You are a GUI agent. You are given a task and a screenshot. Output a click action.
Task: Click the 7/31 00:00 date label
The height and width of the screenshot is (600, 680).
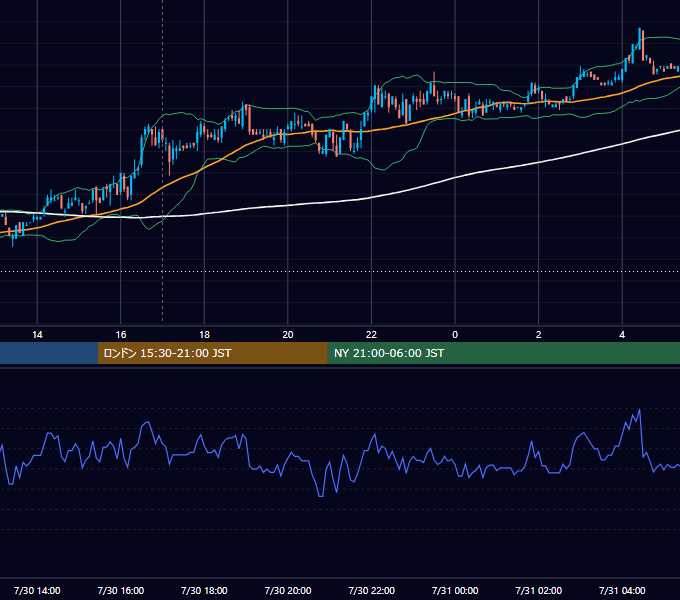(x=455, y=590)
